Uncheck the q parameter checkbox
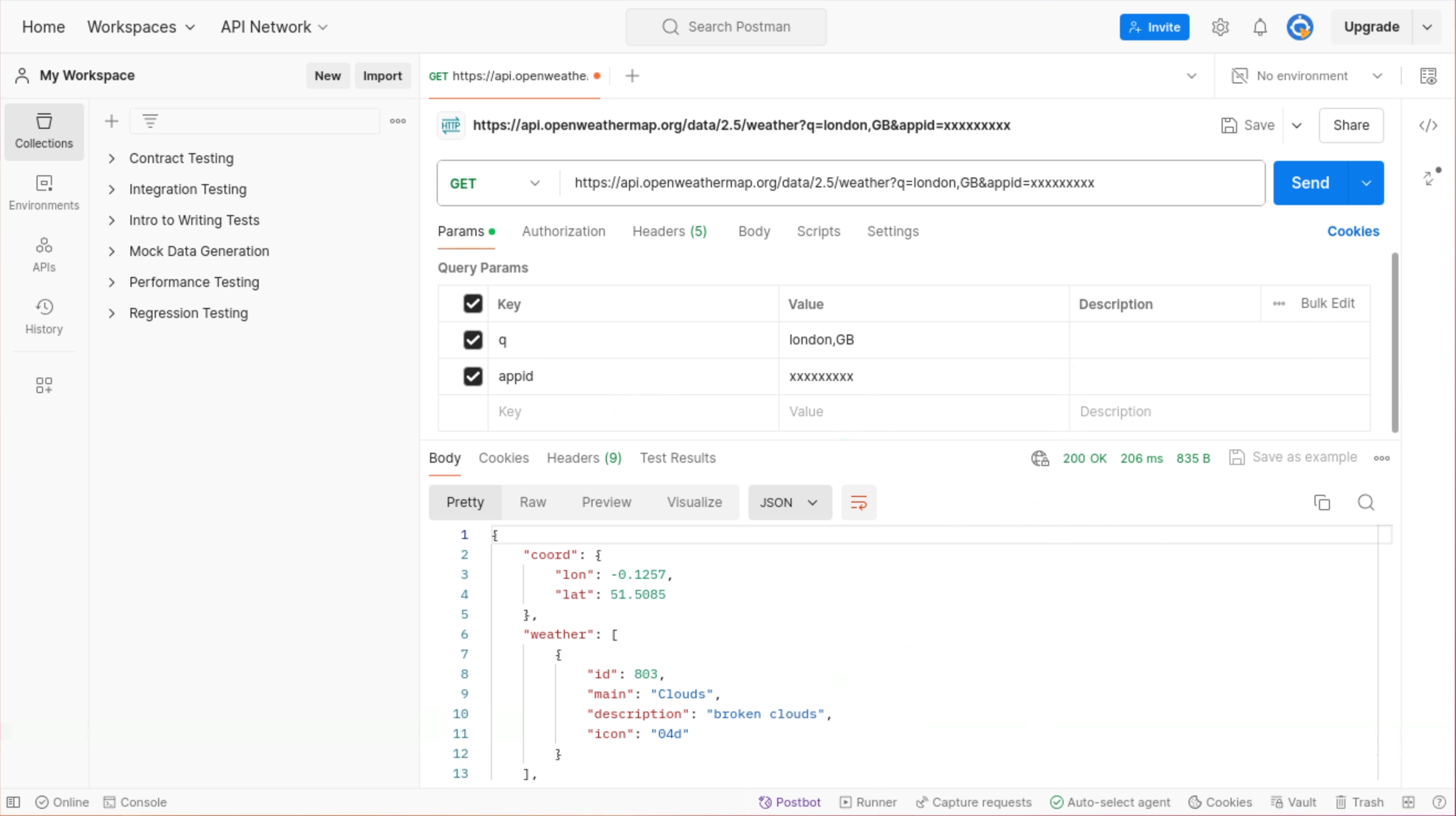The height and width of the screenshot is (816, 1456). pos(472,340)
